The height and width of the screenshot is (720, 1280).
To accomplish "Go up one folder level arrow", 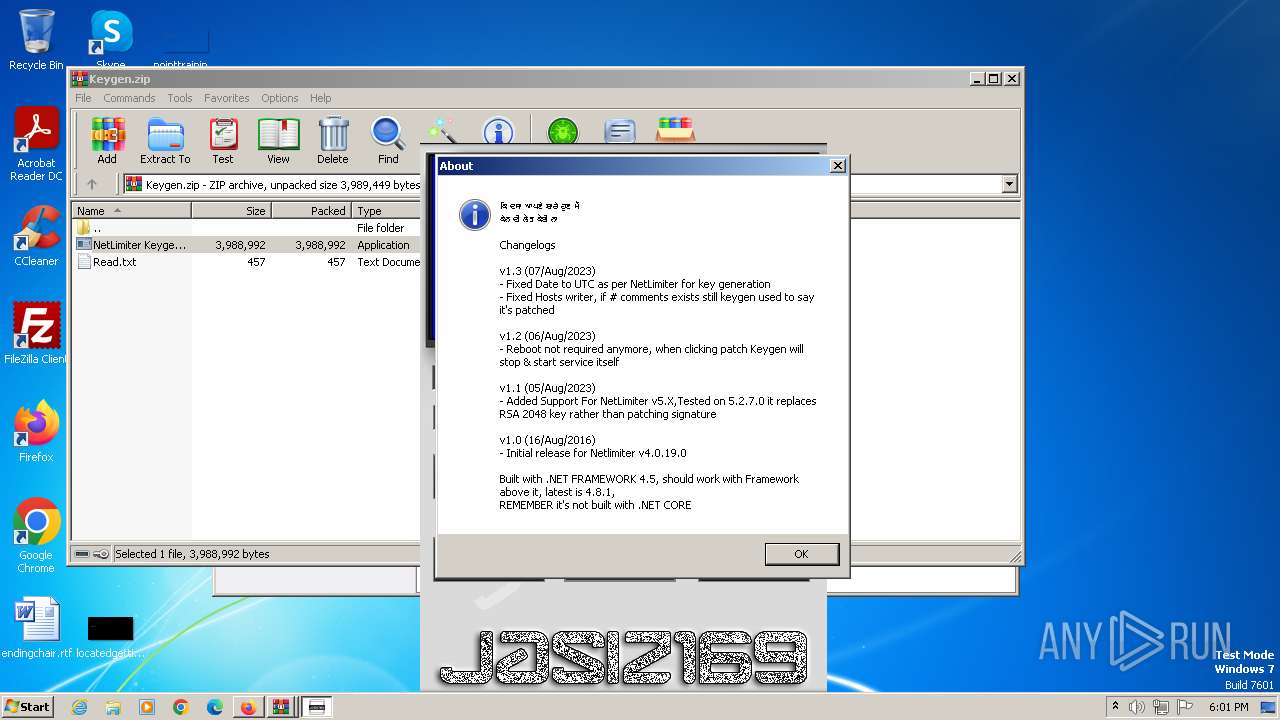I will [x=92, y=184].
